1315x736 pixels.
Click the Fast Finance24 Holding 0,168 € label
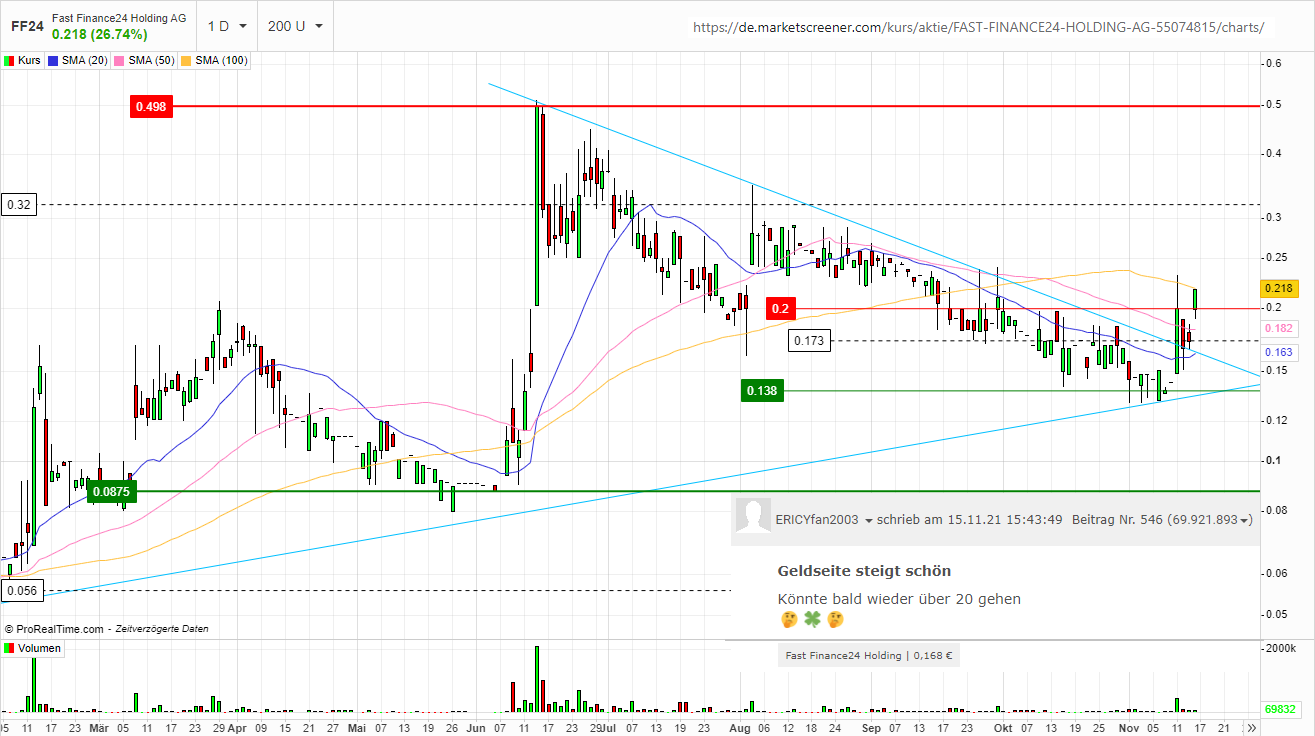click(868, 655)
